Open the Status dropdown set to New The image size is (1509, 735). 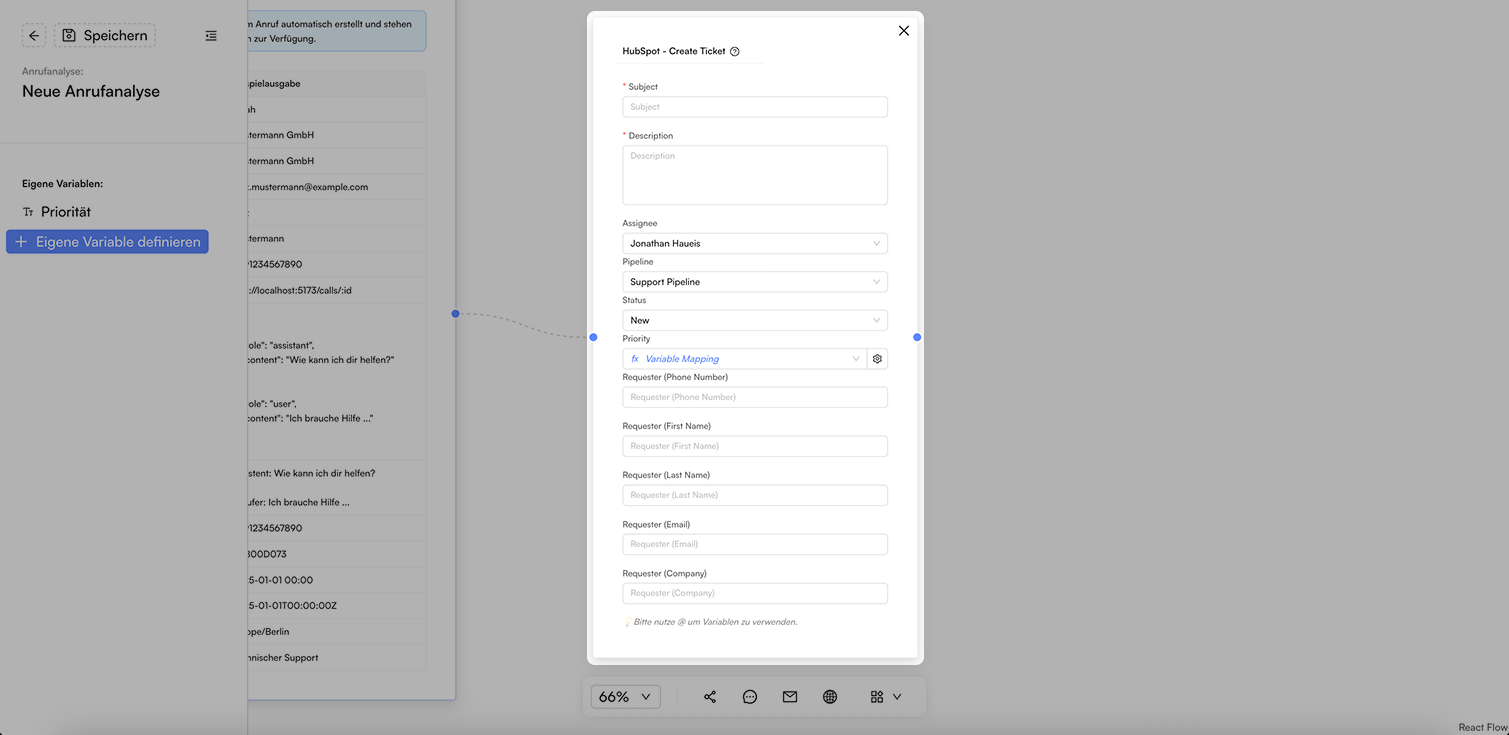click(755, 320)
